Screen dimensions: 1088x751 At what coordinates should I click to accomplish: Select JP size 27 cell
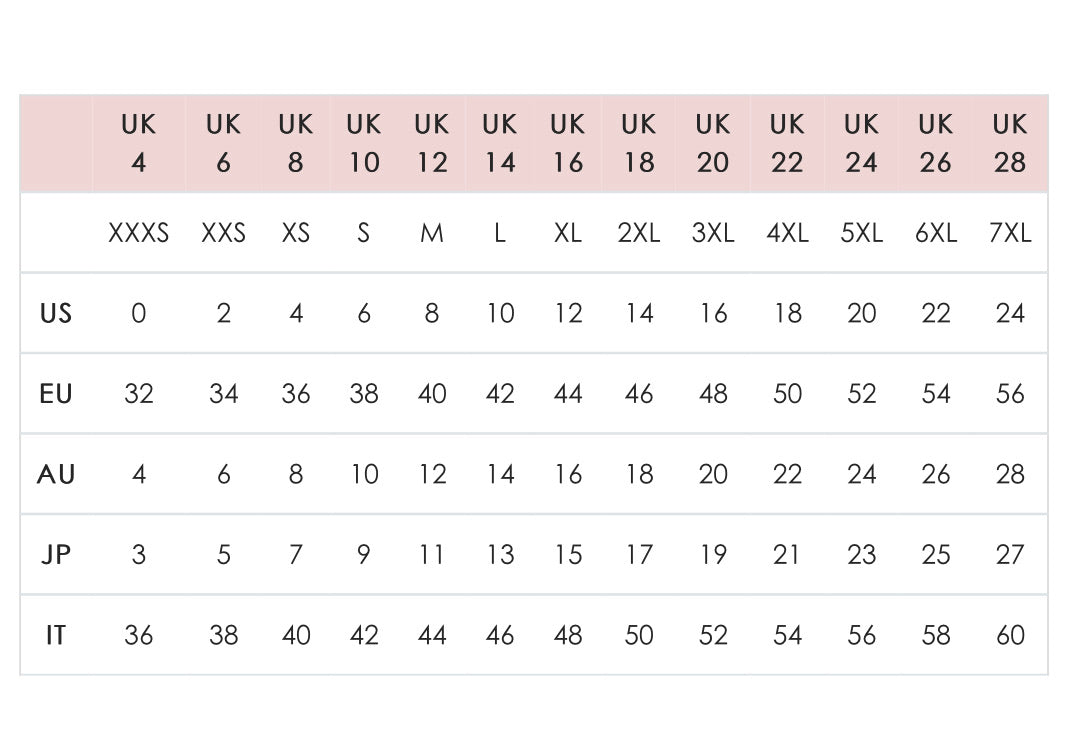(1010, 555)
